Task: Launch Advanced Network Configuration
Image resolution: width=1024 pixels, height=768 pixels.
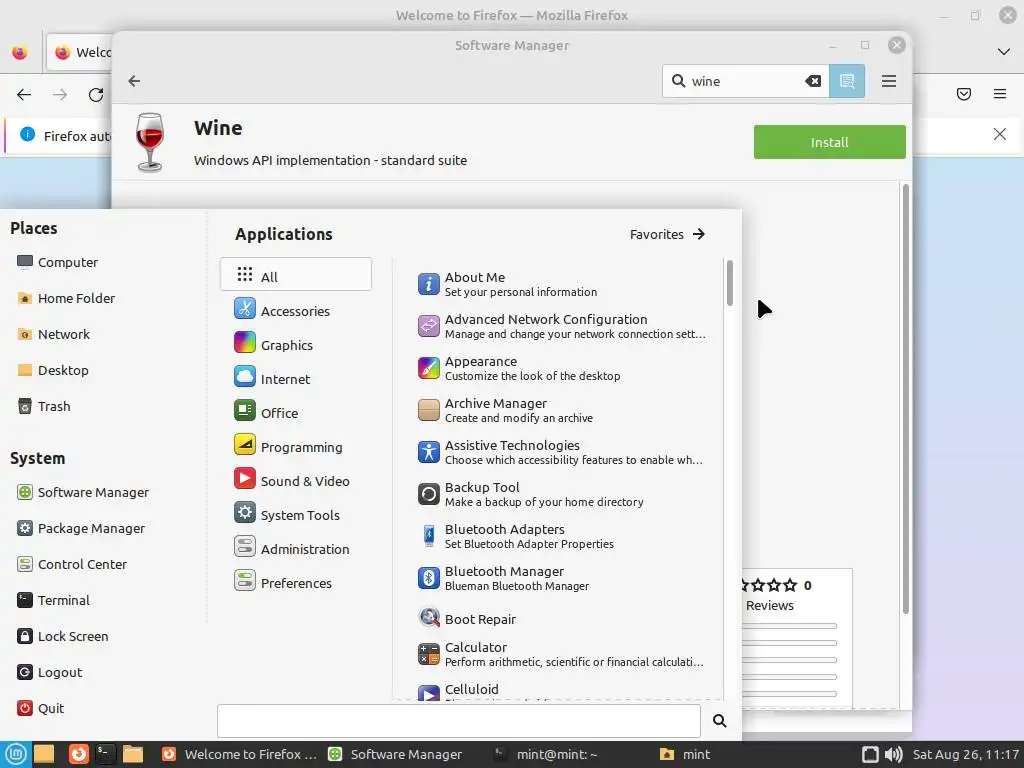Action: [x=562, y=326]
